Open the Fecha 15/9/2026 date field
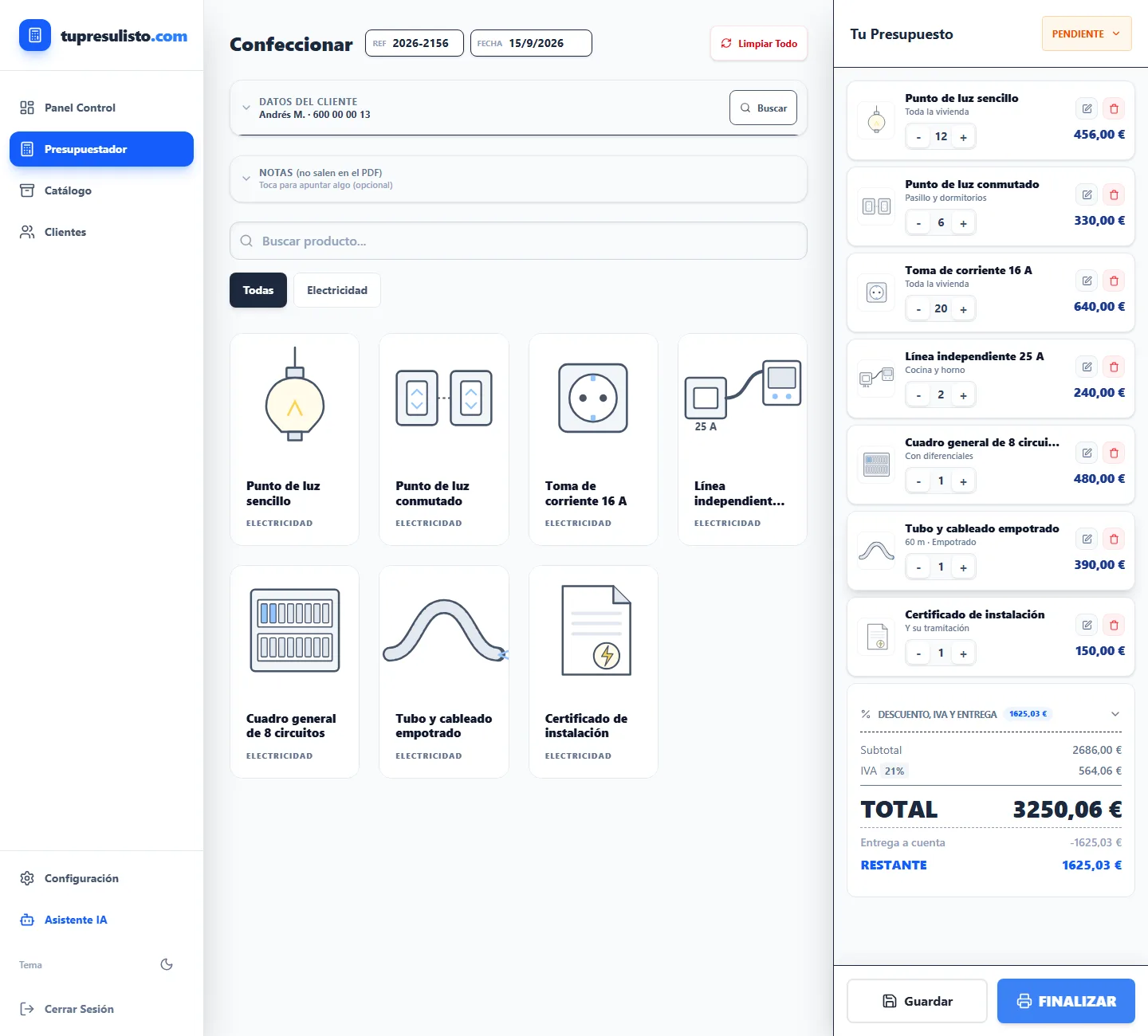The image size is (1148, 1036). [531, 43]
